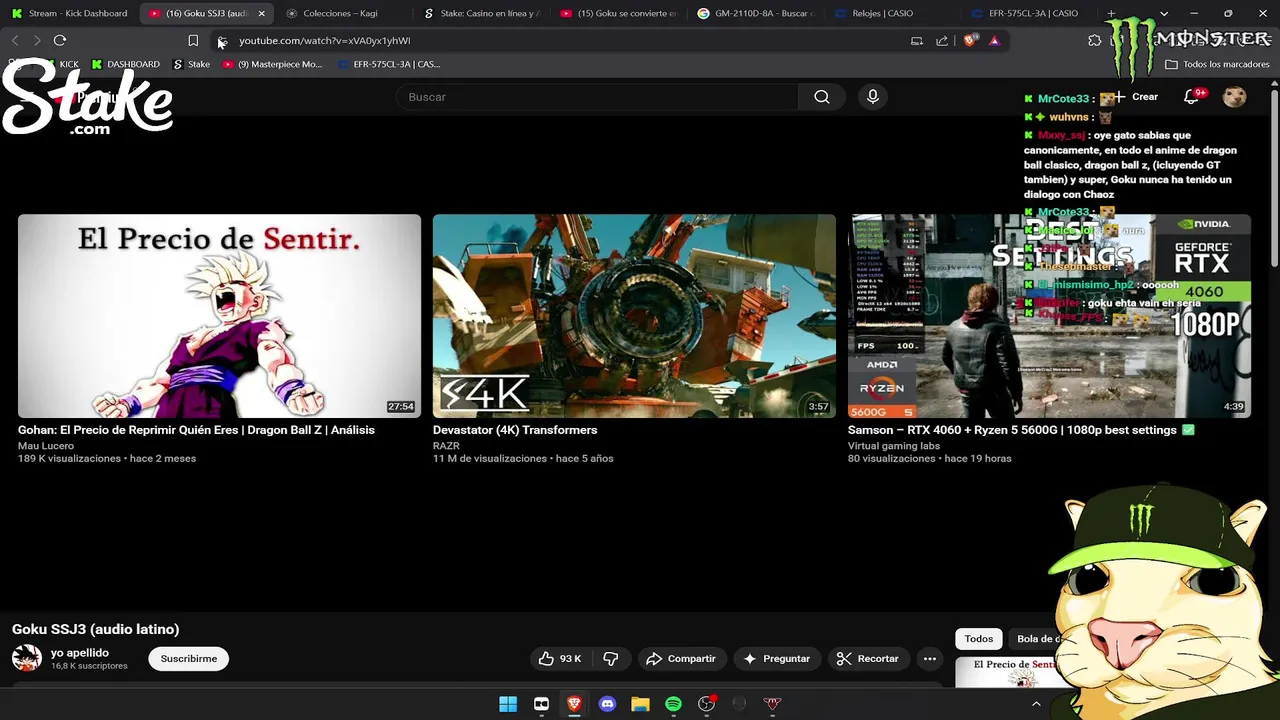Select the Todos filter chip
The height and width of the screenshot is (720, 1280).
pos(978,639)
